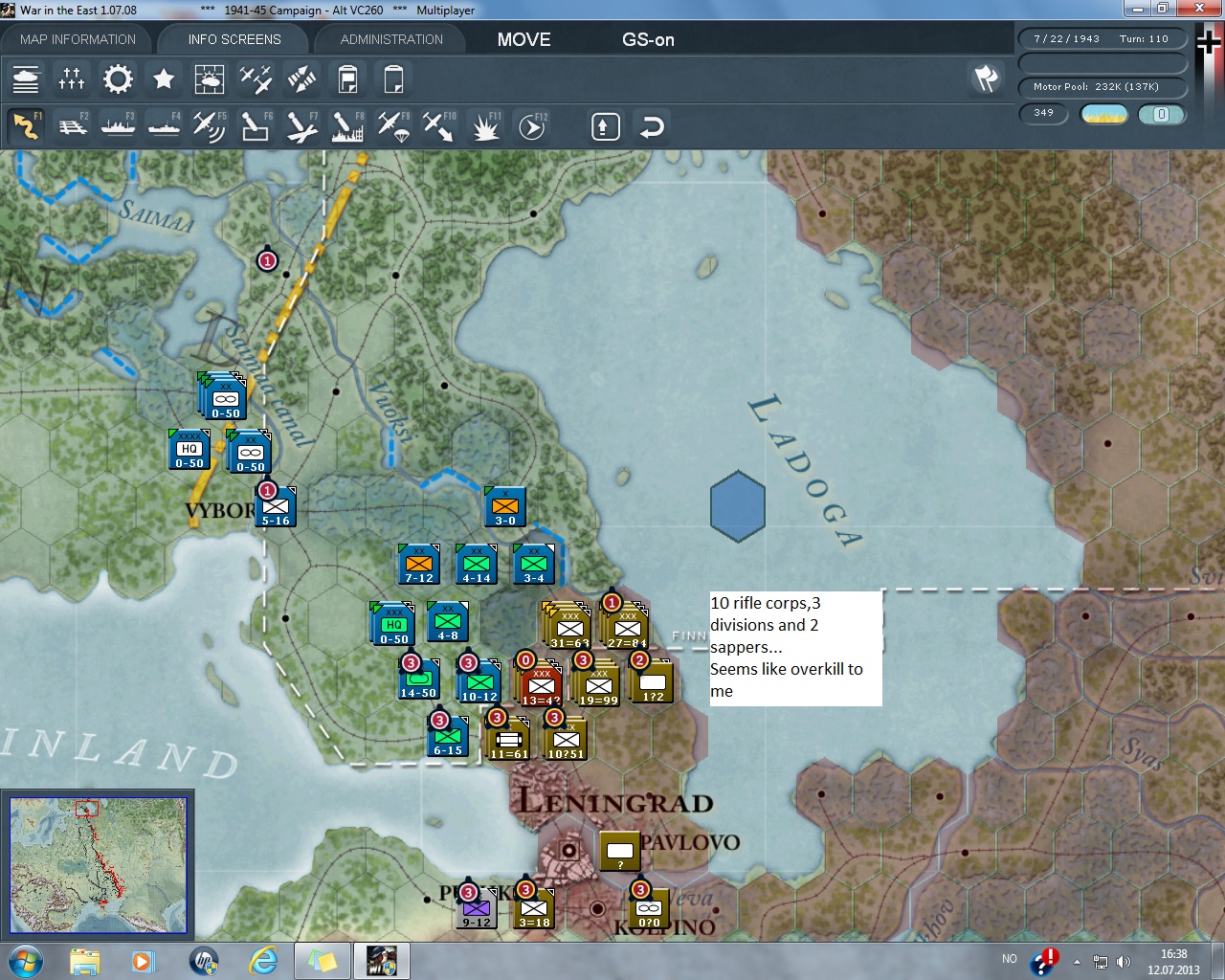Select the orange unit labeled 3-0

click(505, 506)
